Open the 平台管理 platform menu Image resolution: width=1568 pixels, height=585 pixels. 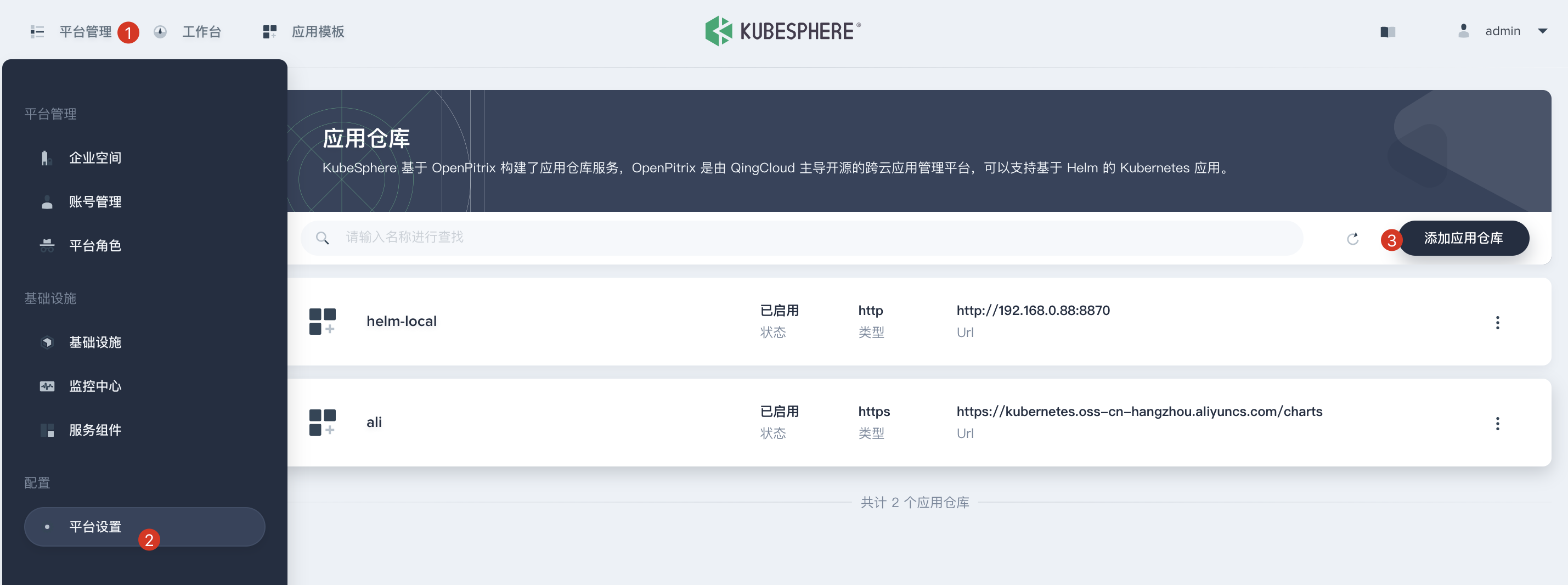[x=85, y=32]
